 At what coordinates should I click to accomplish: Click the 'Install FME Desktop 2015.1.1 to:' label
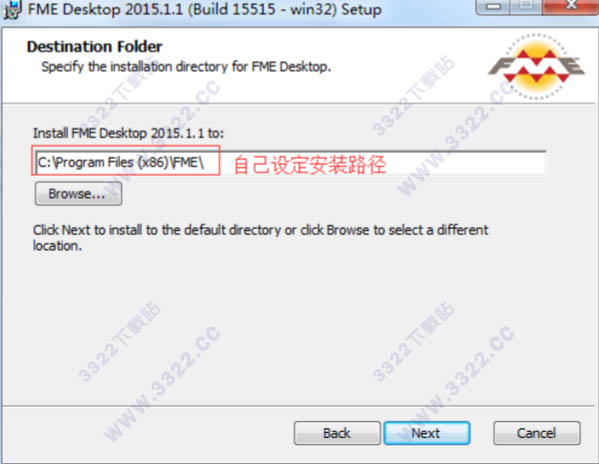click(128, 133)
